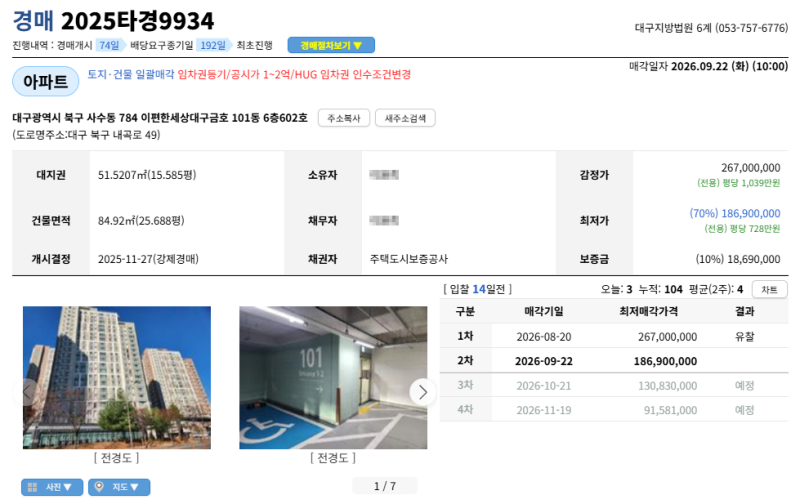The image size is (800, 504).
Task: Open the apartment exterior 전경도 photo
Action: coord(117,377)
